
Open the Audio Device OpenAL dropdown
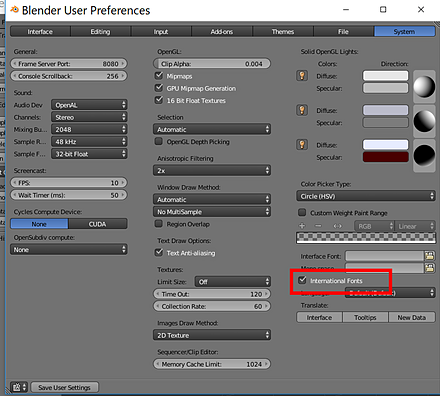pyautogui.click(x=89, y=105)
